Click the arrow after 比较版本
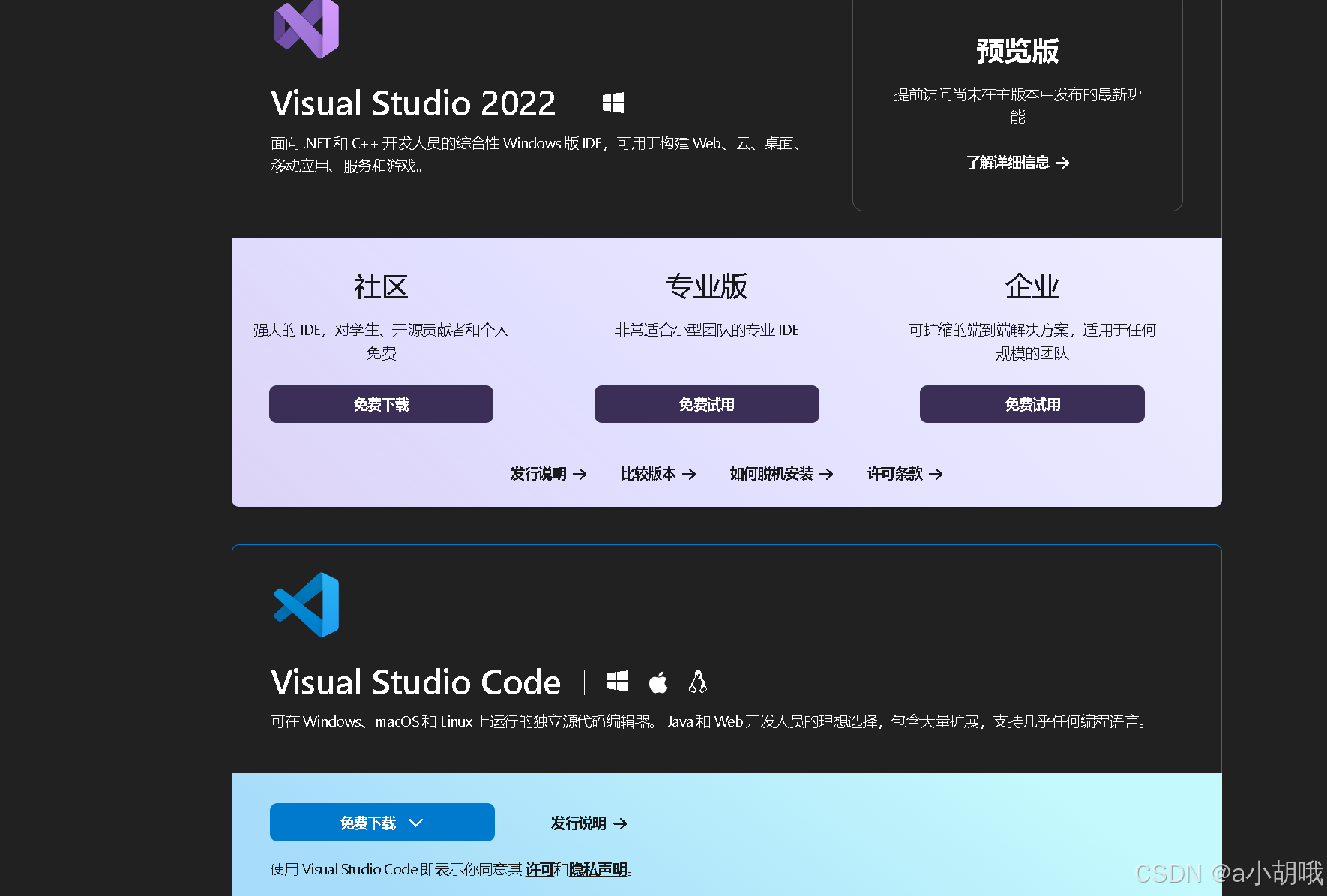Viewport: 1327px width, 896px height. [689, 474]
